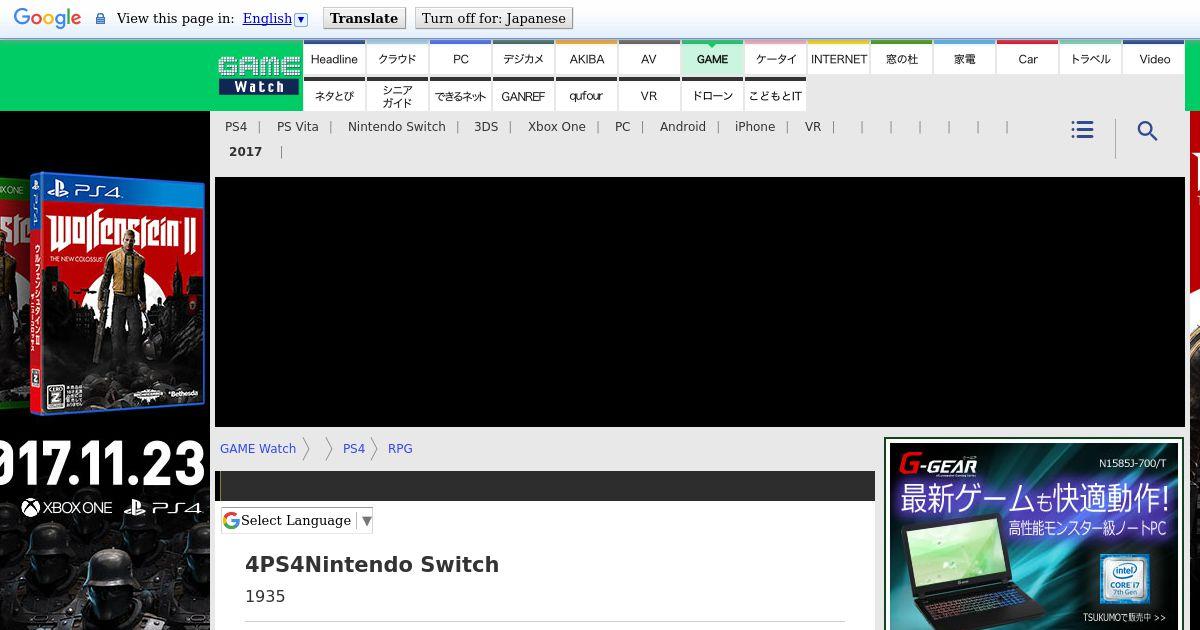The image size is (1200, 630).
Task: Switch to the PC site tab
Action: (461, 59)
